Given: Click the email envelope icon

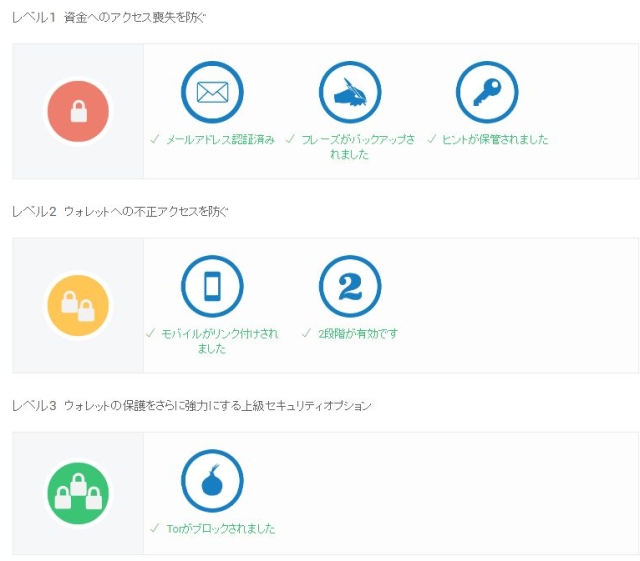Looking at the screenshot, I should click(x=212, y=92).
